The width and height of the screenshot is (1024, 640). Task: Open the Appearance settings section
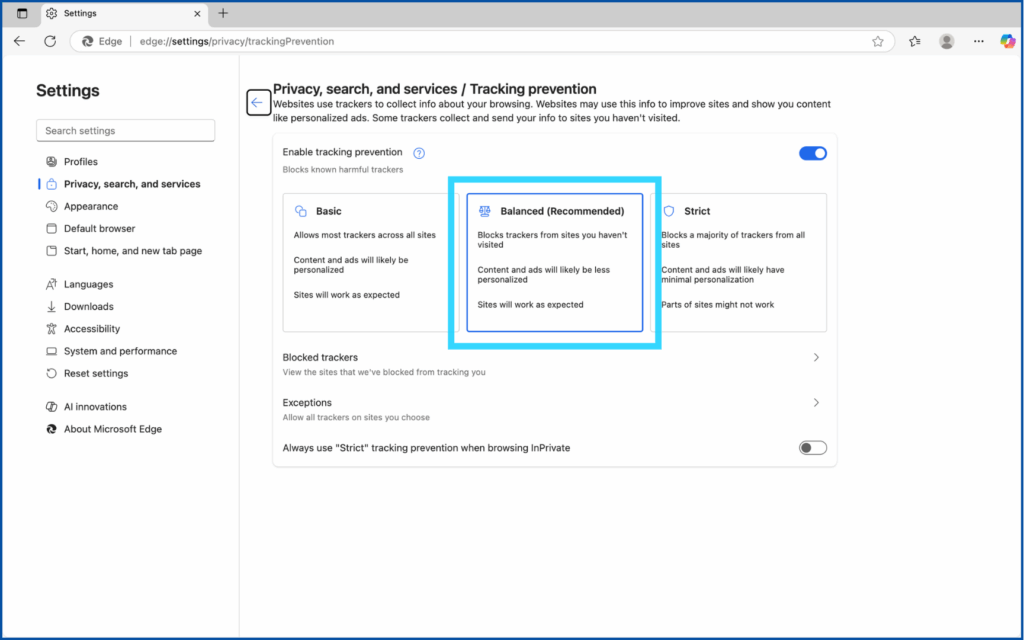[91, 206]
